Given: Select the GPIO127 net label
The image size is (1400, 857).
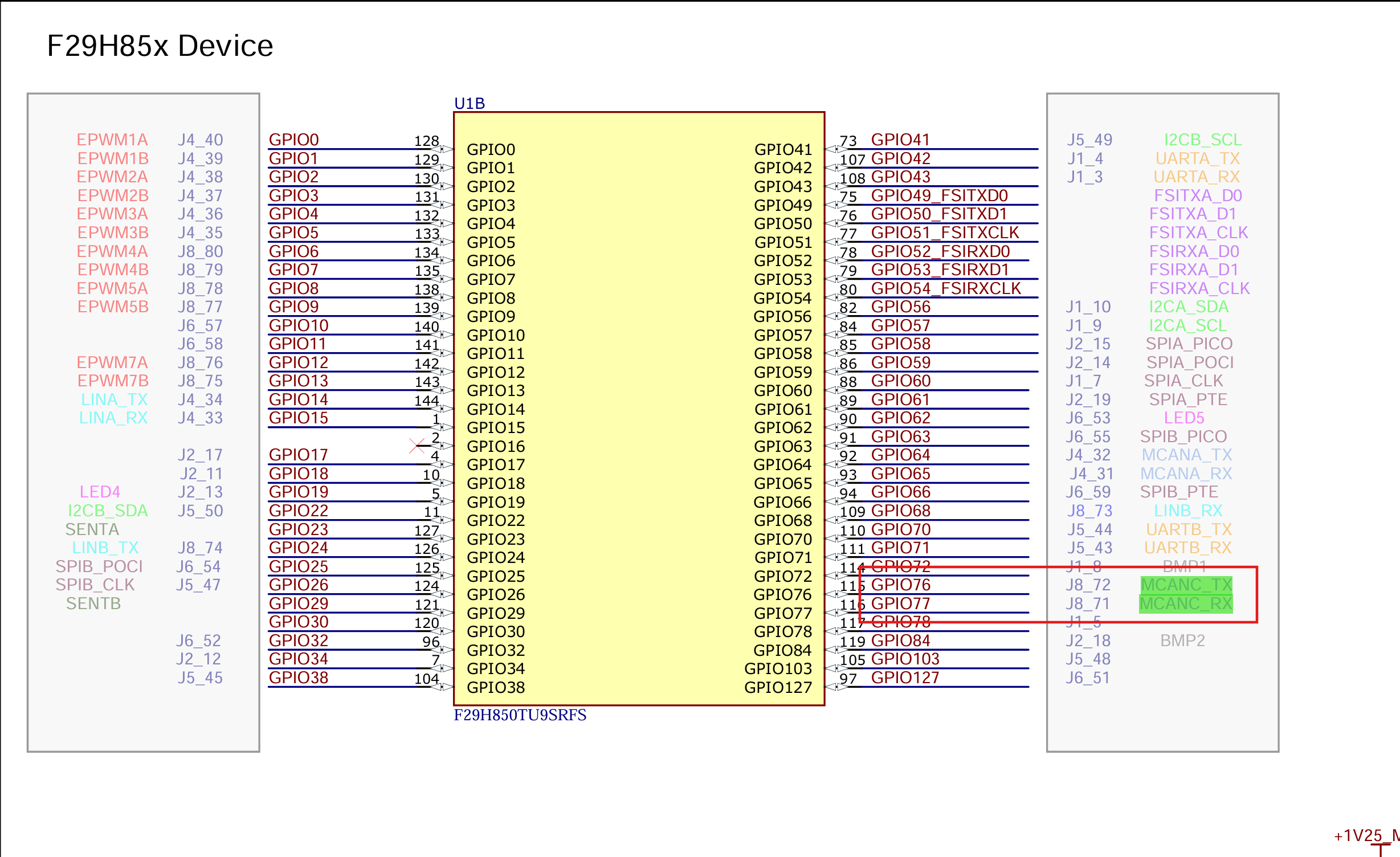Looking at the screenshot, I should [x=905, y=678].
